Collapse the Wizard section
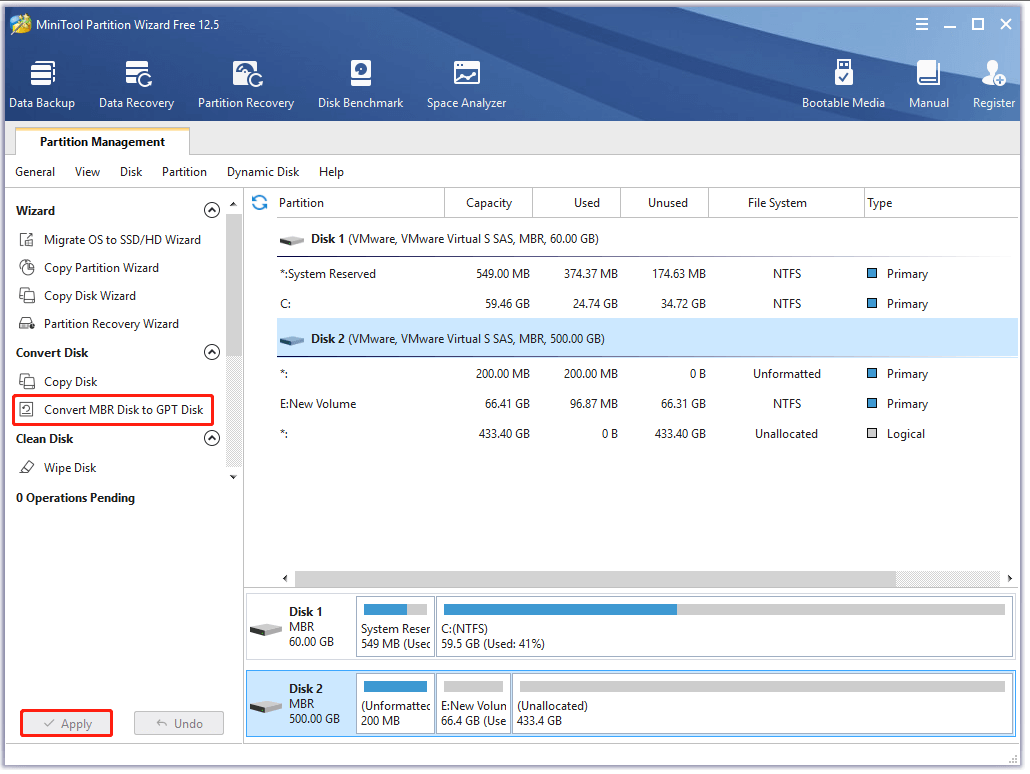 (212, 210)
